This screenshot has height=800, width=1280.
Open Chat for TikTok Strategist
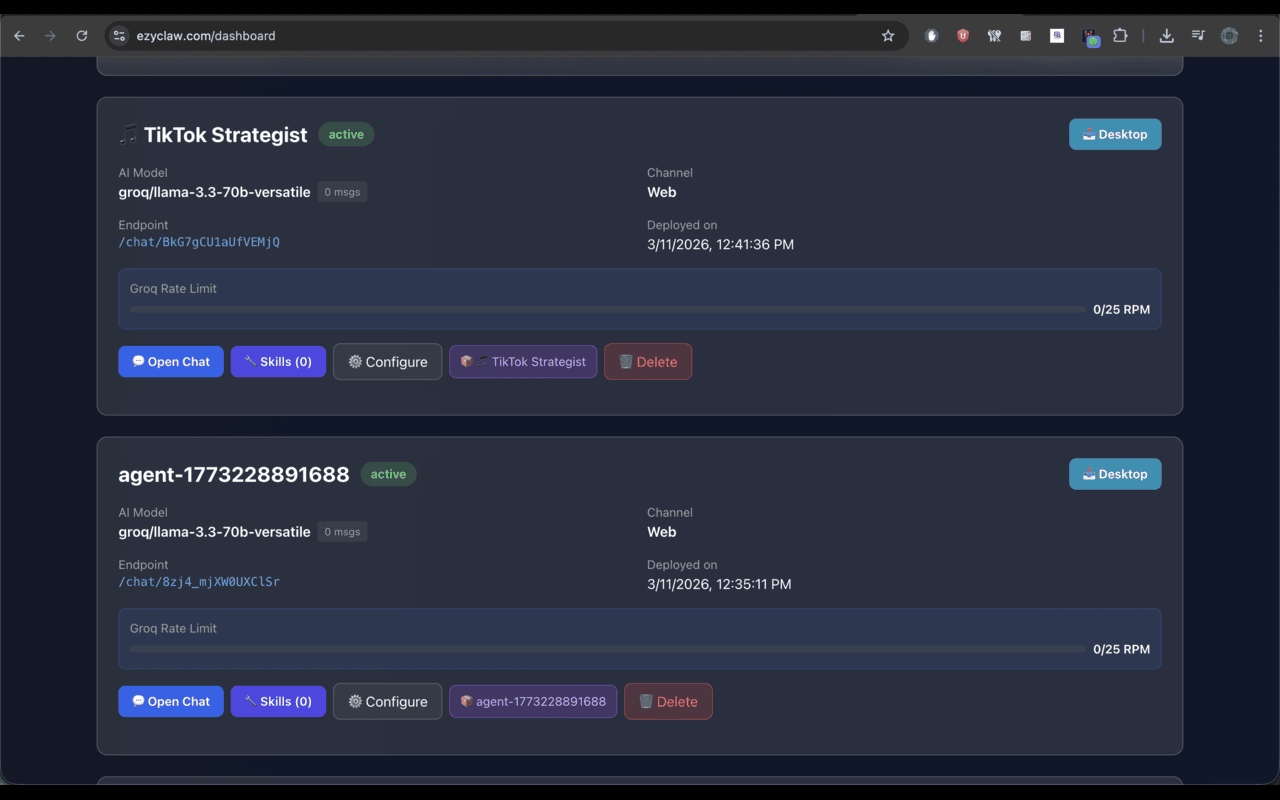coord(171,362)
